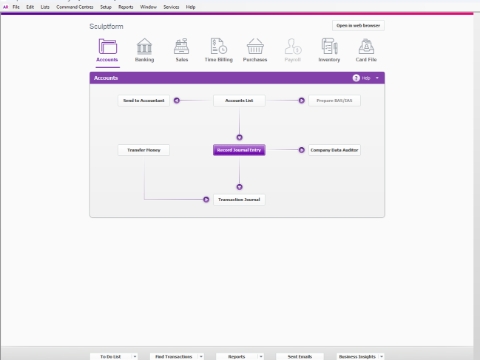Click Transfer Money button
Viewport: 480px width, 360px height.
(x=144, y=150)
